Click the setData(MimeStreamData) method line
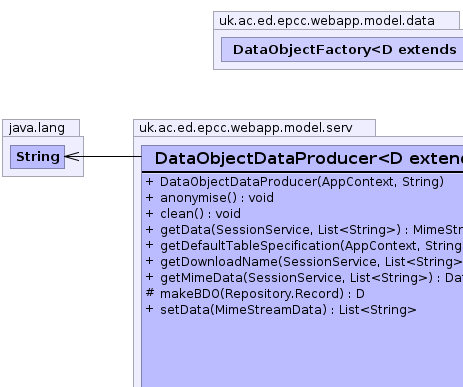The width and height of the screenshot is (463, 387). click(281, 310)
